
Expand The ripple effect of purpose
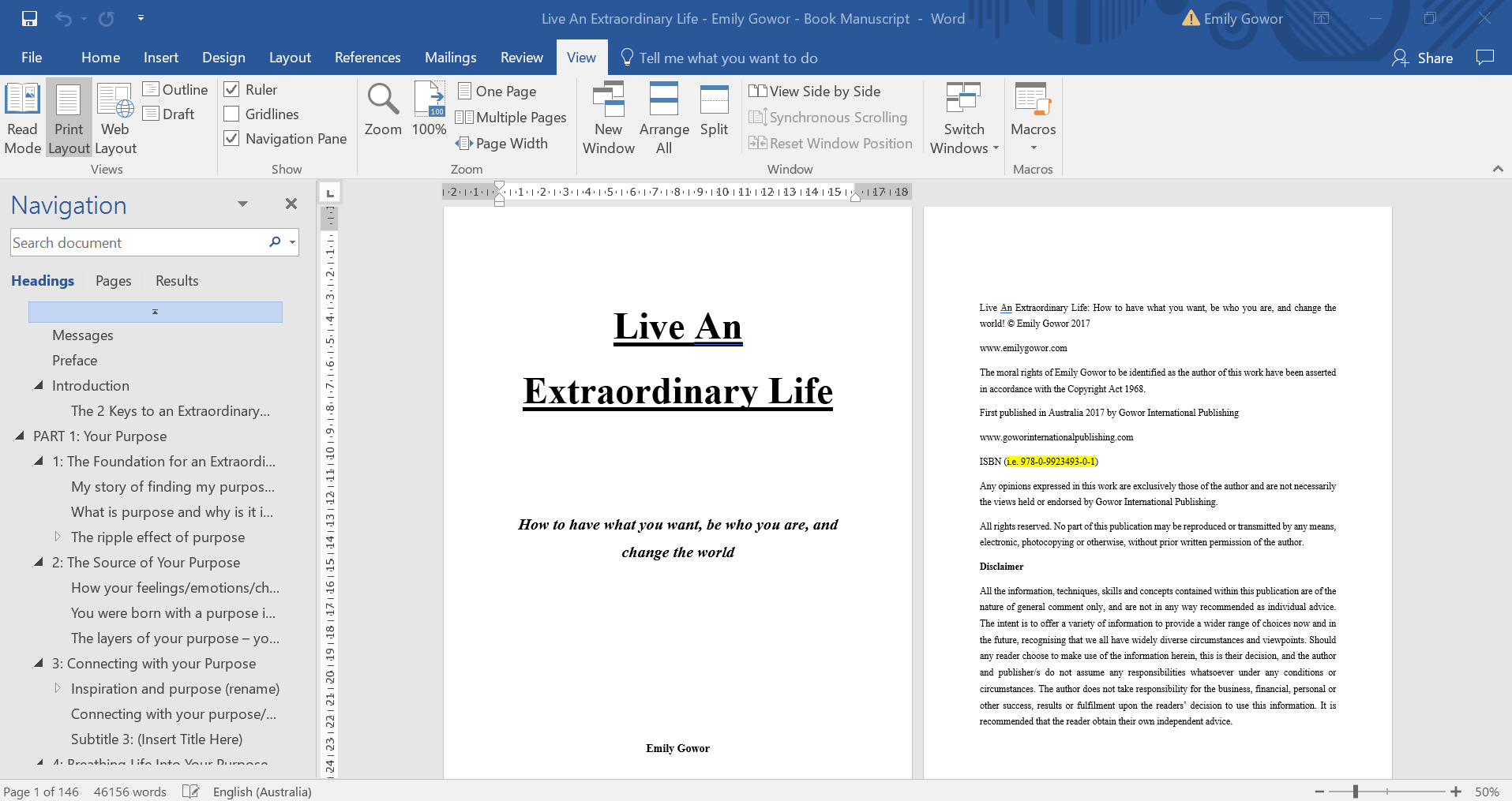click(x=58, y=537)
